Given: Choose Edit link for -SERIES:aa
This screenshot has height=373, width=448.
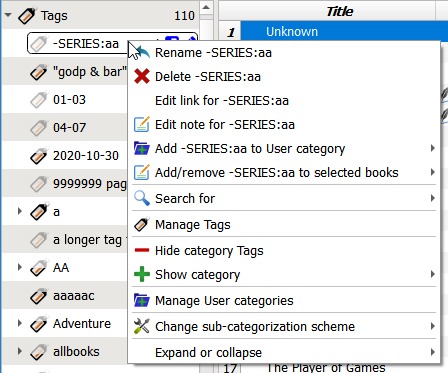Looking at the screenshot, I should click(284, 101).
